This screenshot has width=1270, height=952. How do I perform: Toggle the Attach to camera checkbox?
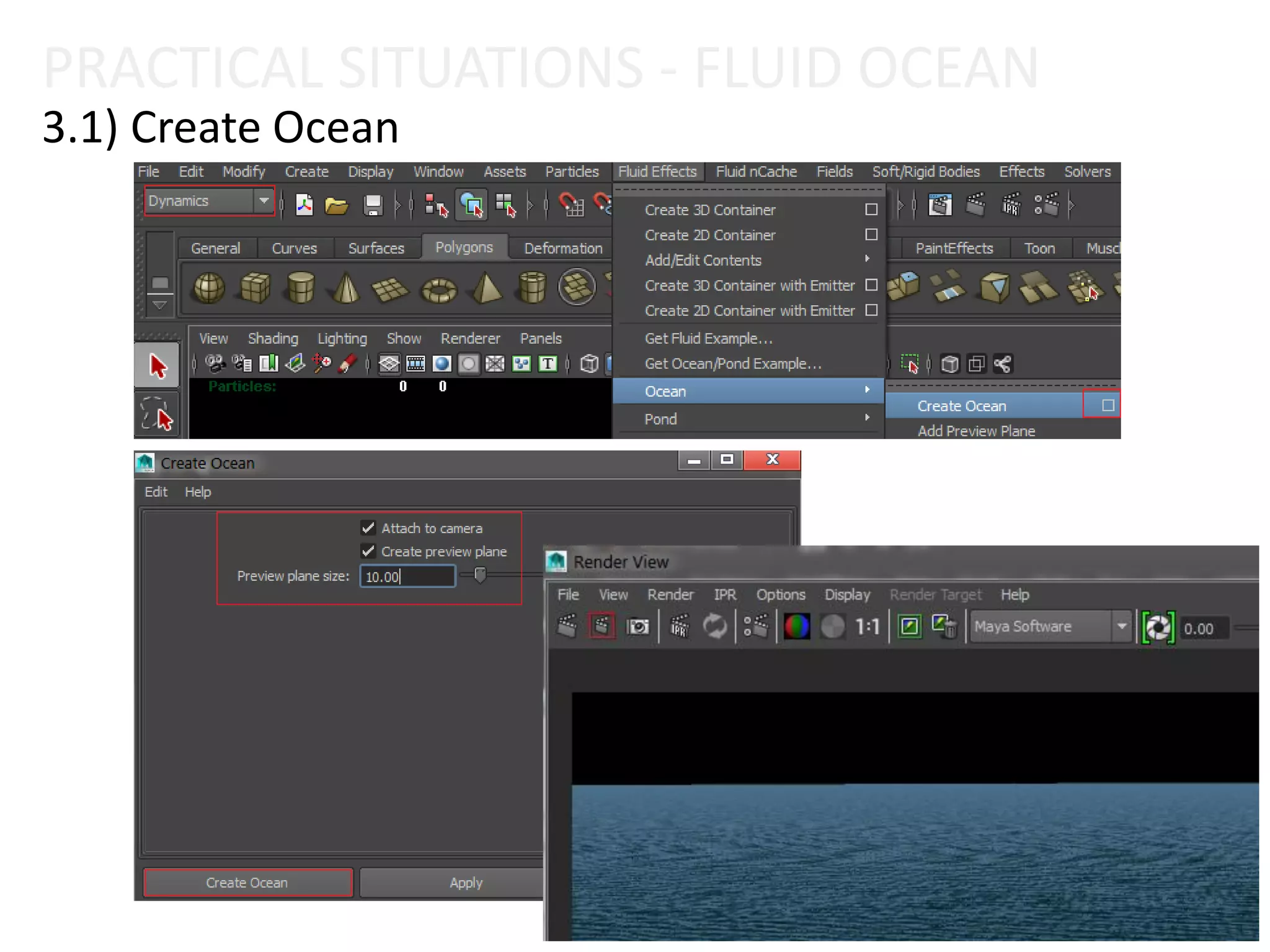pos(368,527)
